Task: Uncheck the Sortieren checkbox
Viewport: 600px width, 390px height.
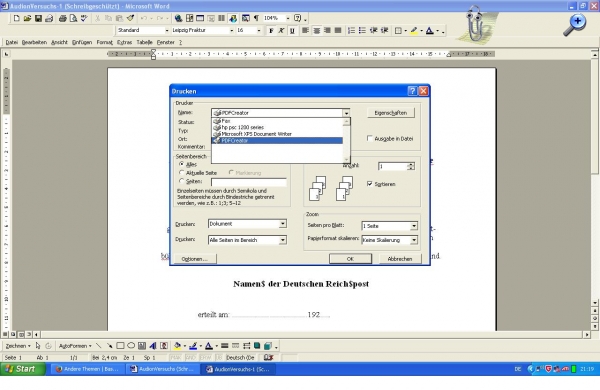Action: point(370,184)
